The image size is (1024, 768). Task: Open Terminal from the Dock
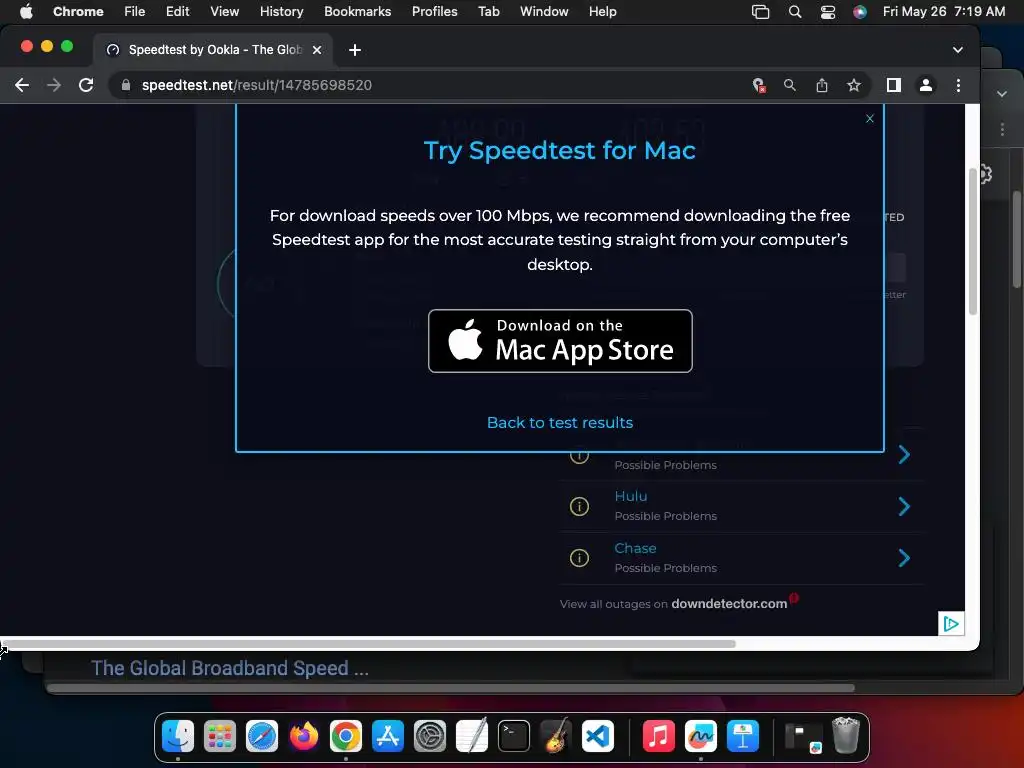pyautogui.click(x=514, y=737)
